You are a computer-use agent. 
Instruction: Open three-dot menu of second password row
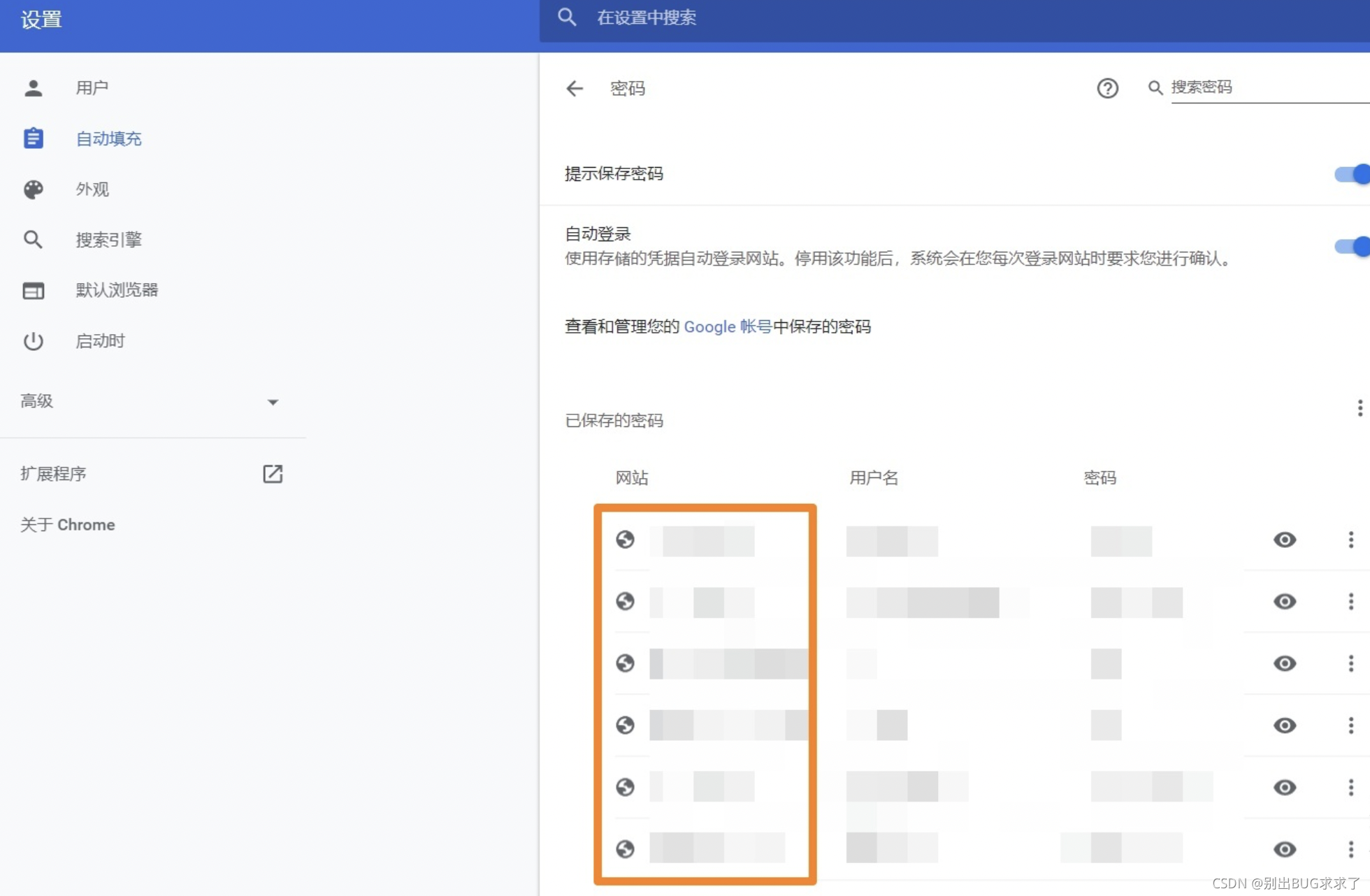click(1350, 602)
